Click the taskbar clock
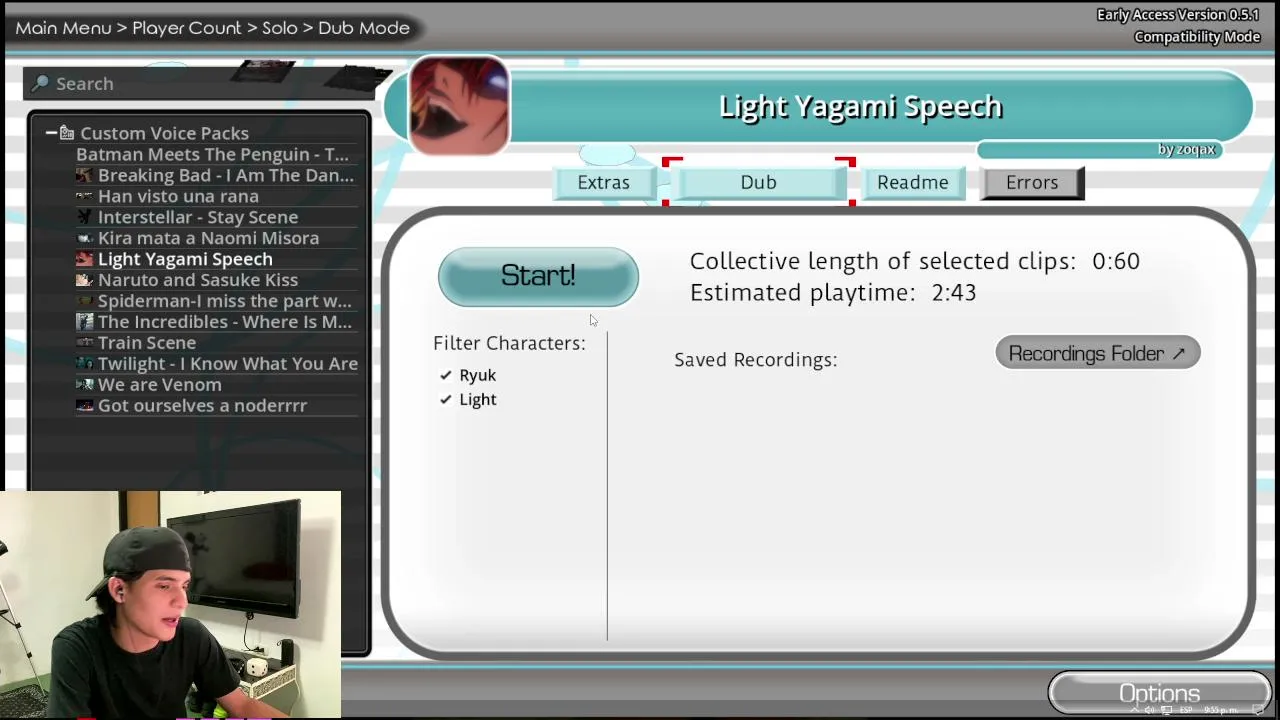 (x=1221, y=710)
